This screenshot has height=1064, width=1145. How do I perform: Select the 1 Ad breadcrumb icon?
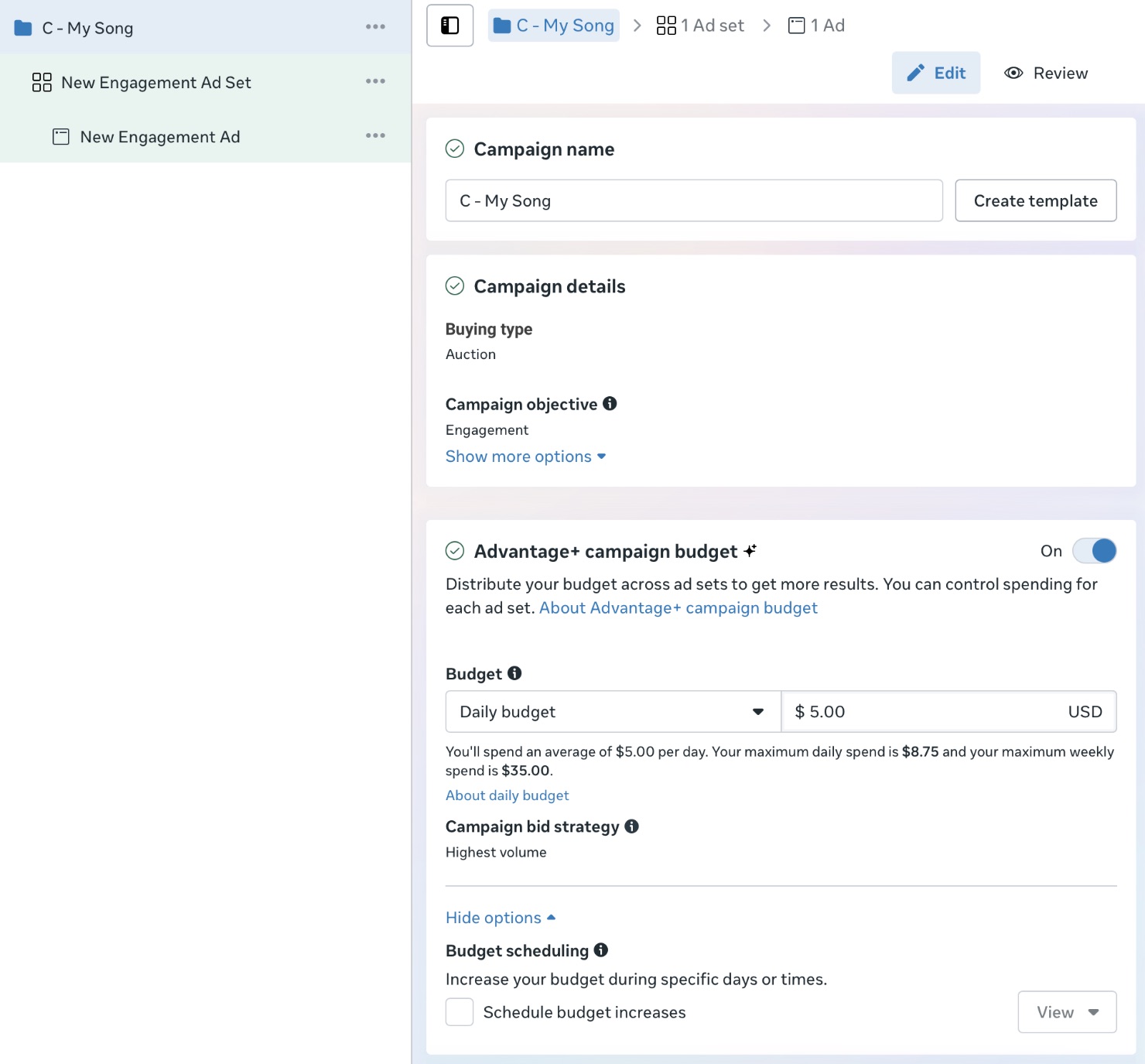[795, 25]
